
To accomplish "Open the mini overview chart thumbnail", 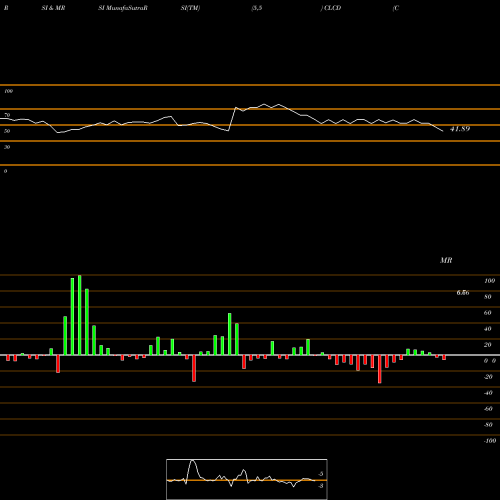I will tap(247, 479).
